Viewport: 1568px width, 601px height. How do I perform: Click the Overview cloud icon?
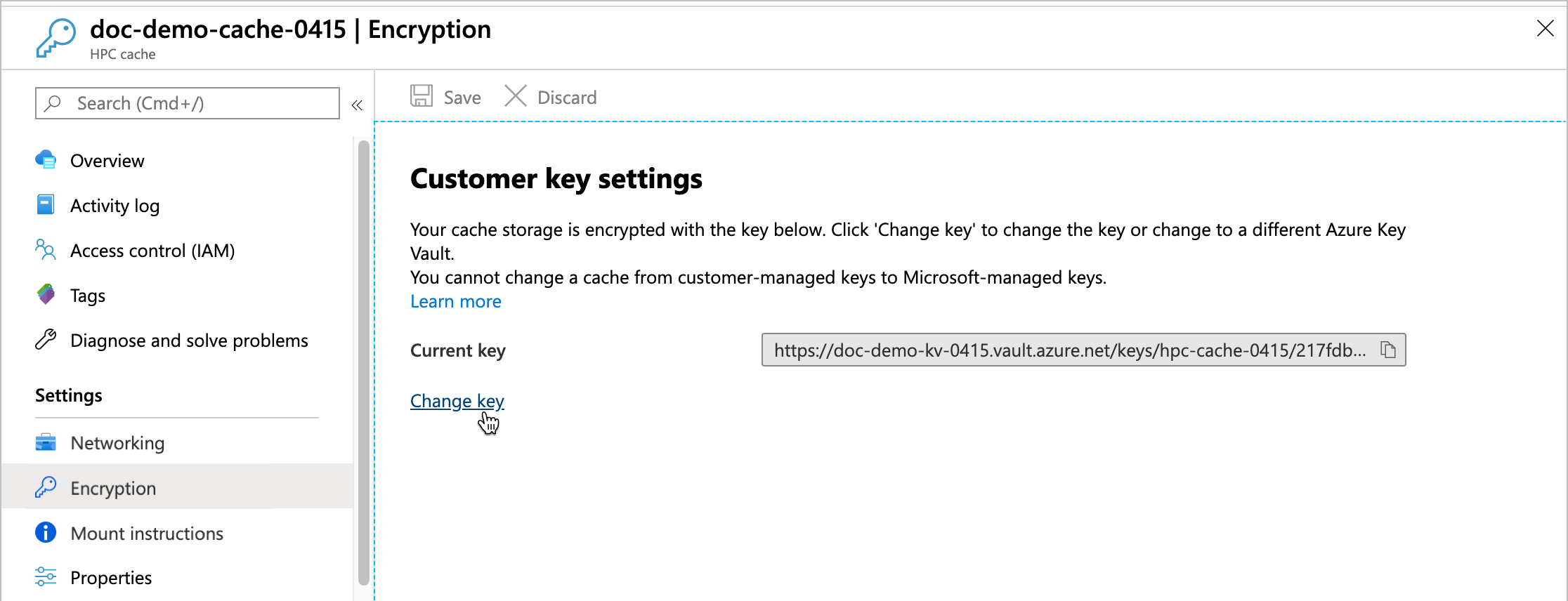45,160
